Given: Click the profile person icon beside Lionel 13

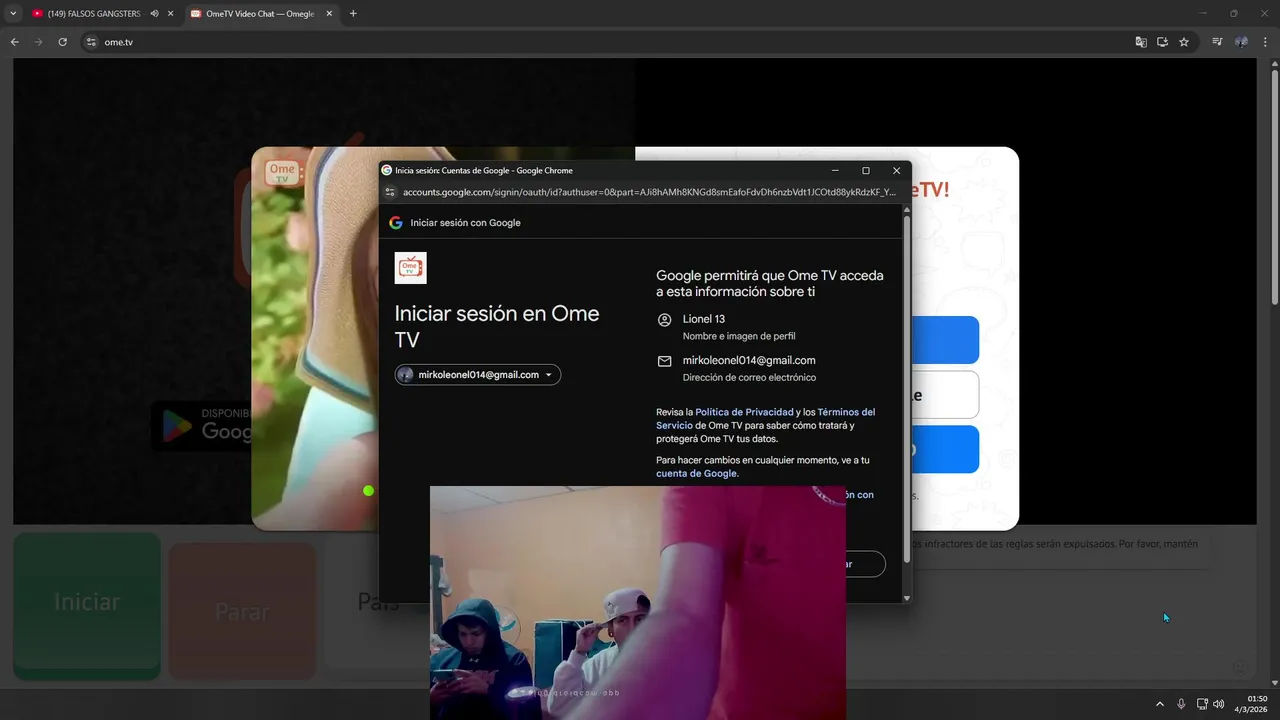Looking at the screenshot, I should [x=665, y=320].
